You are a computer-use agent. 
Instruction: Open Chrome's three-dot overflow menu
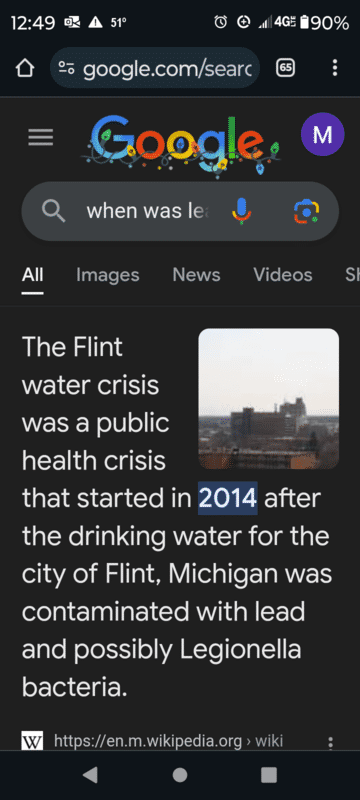[x=335, y=67]
